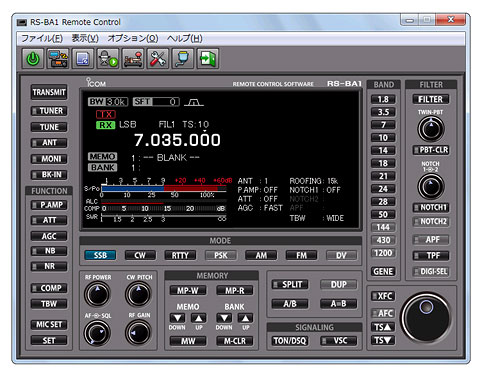Click the RF POWER knob
This screenshot has width=482, height=377.
pyautogui.click(x=97, y=294)
